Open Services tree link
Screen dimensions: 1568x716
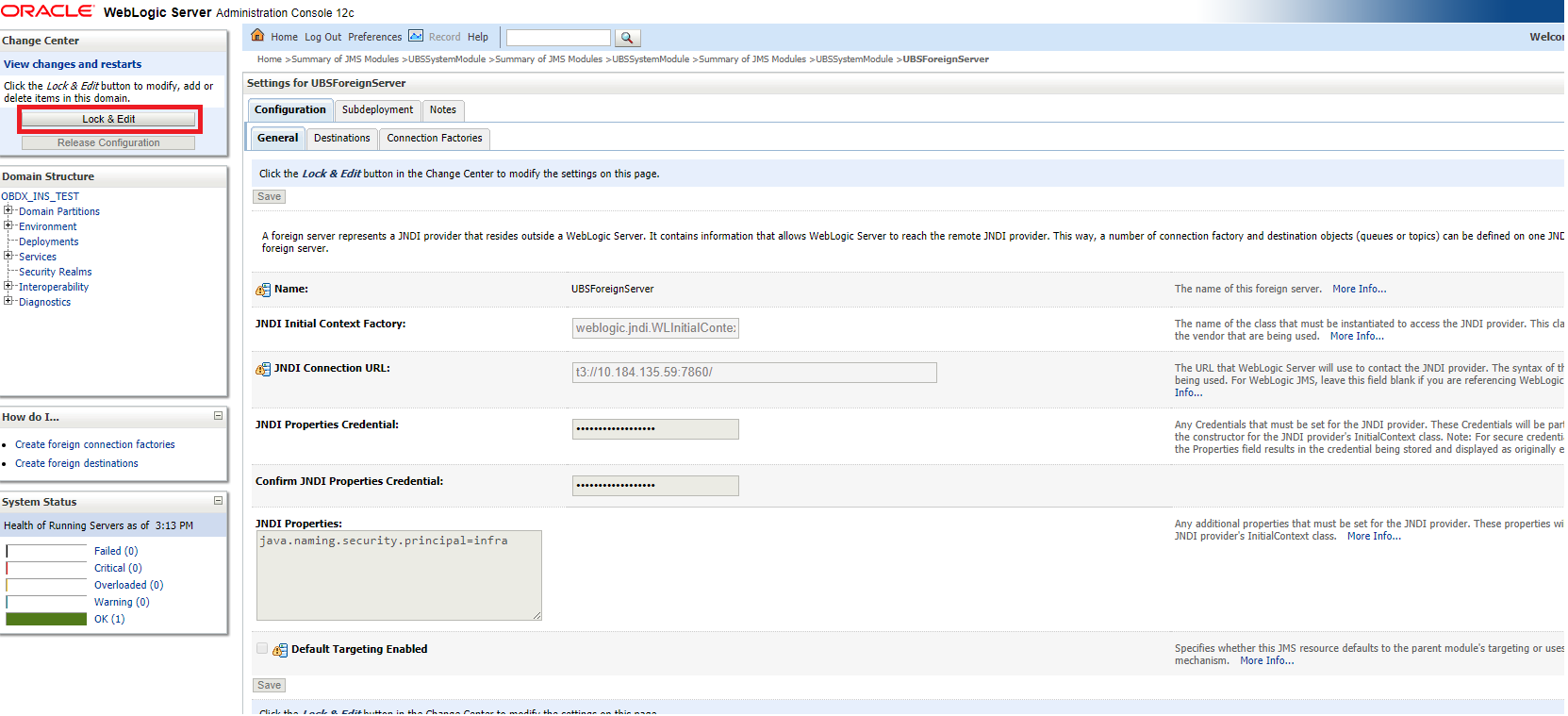pyautogui.click(x=38, y=257)
